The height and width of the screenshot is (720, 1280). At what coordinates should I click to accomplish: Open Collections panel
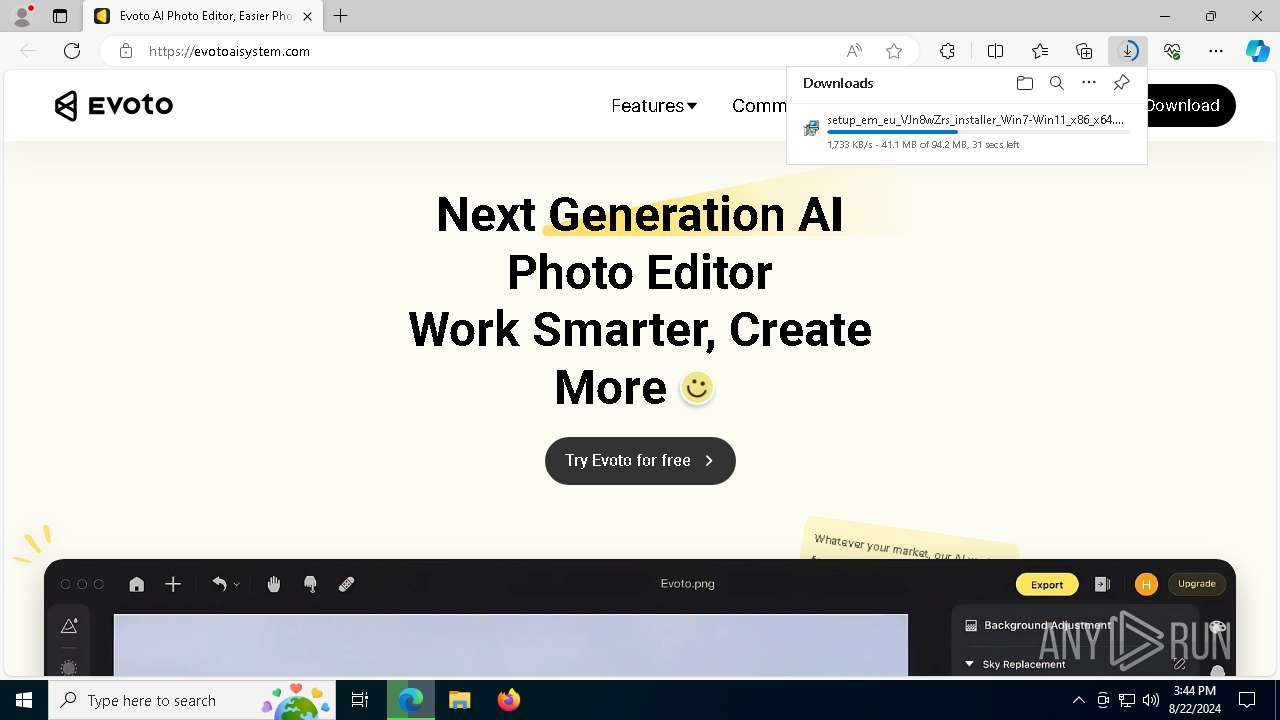(1084, 51)
